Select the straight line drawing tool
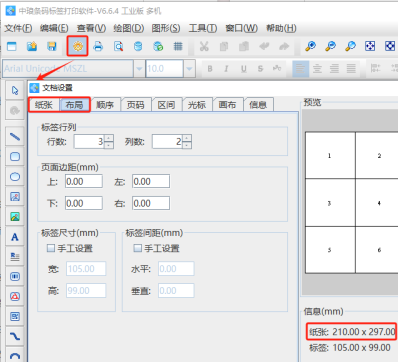This screenshot has height=362, width=398. [15, 136]
